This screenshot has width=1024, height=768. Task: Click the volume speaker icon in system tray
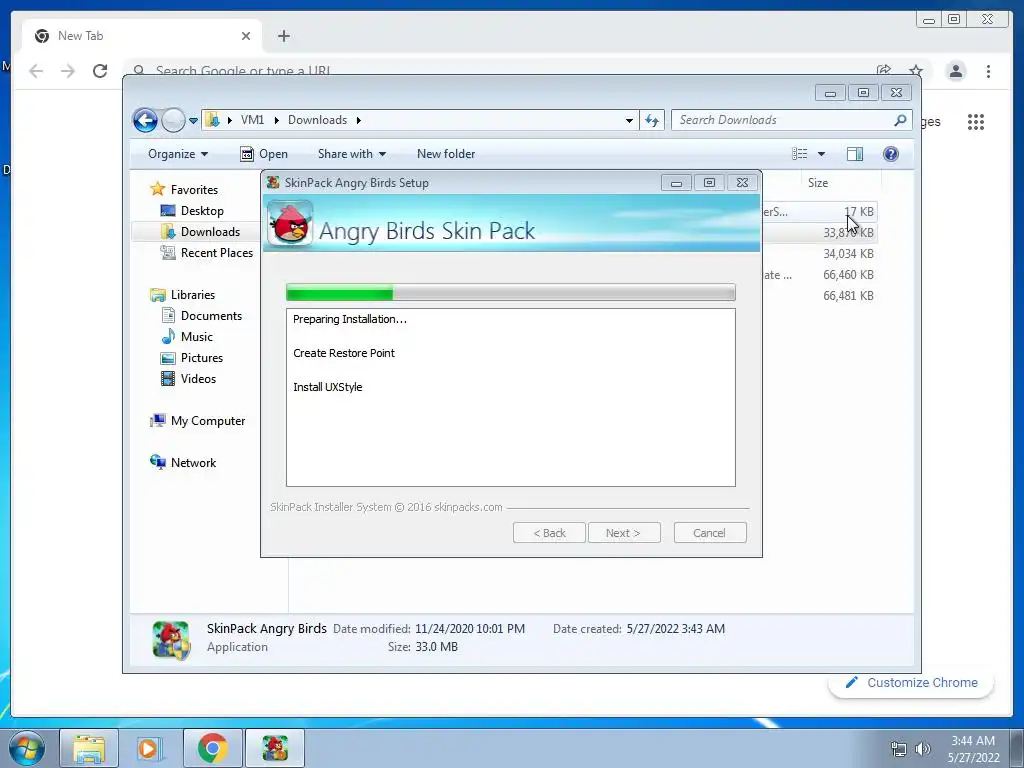pyautogui.click(x=922, y=749)
